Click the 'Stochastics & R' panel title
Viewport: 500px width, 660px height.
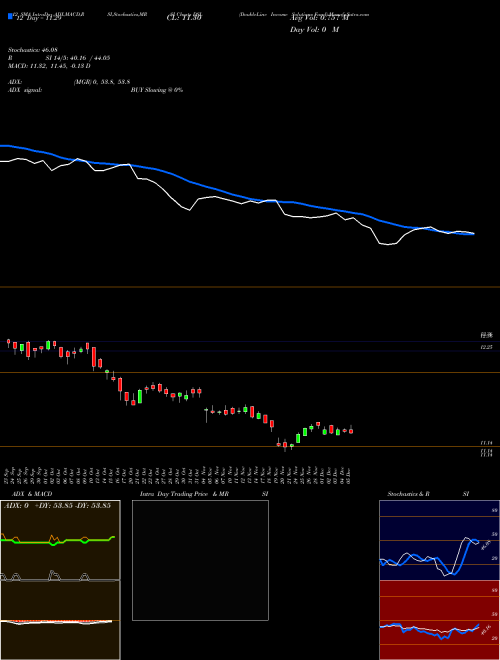click(409, 494)
